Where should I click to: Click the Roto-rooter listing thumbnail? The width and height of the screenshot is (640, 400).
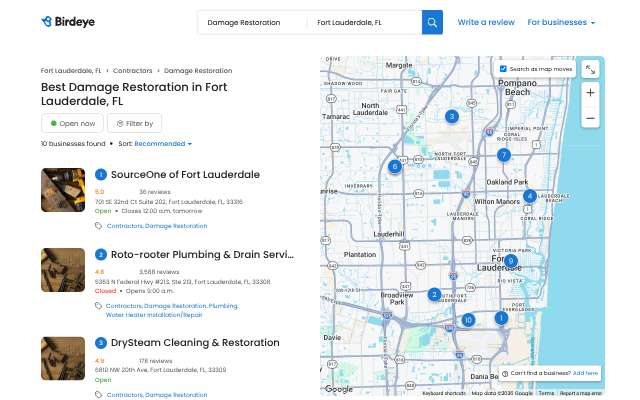[63, 270]
